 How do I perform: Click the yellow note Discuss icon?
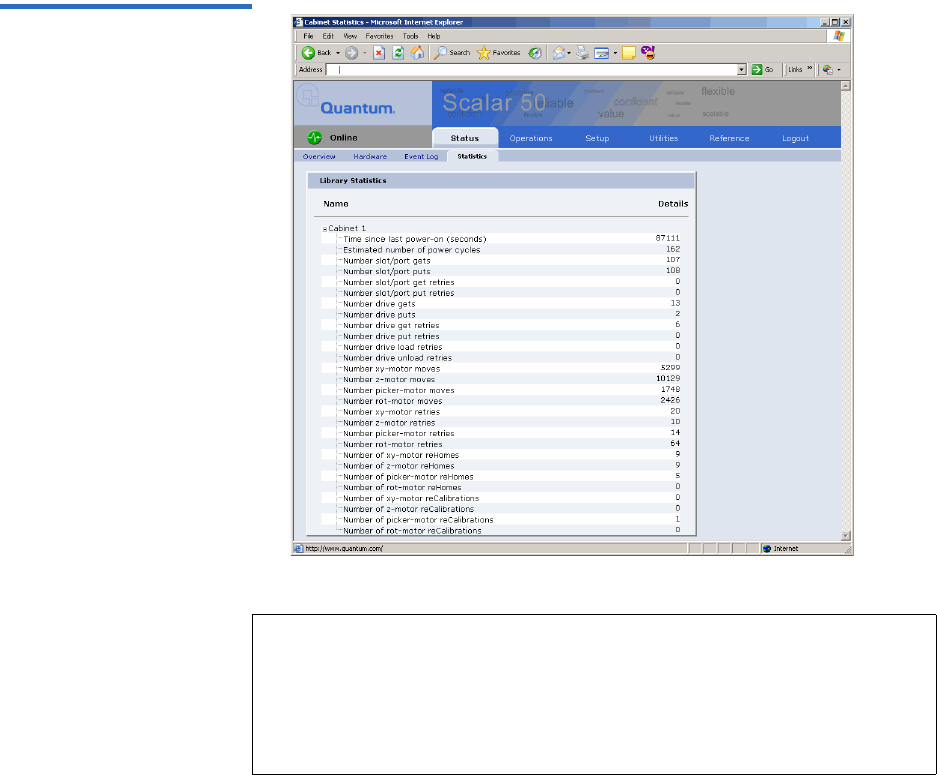point(629,53)
